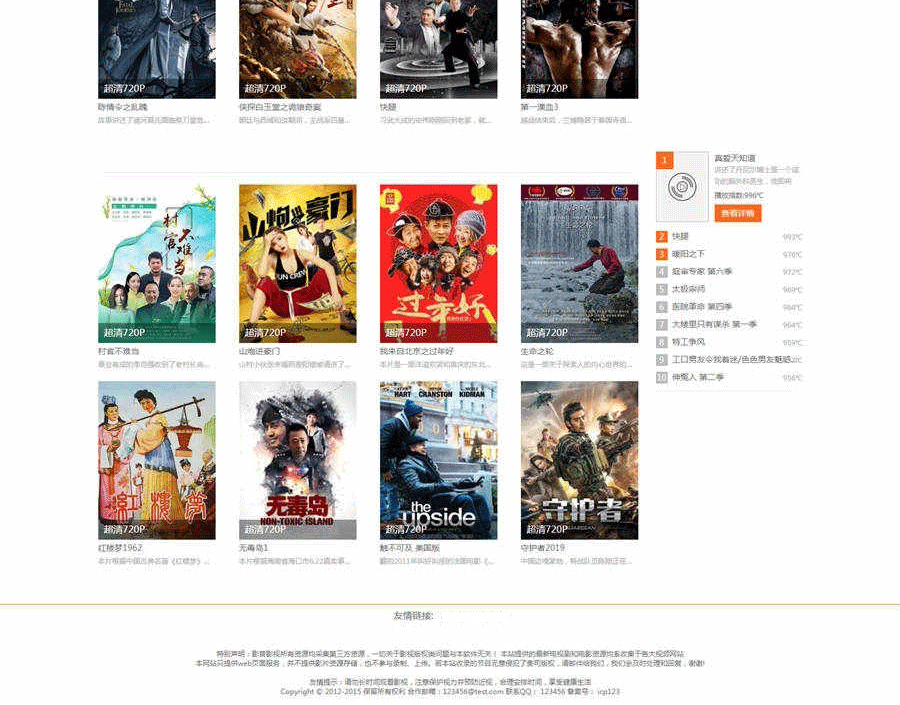Open the poster above the 第一滴血3 title
The height and width of the screenshot is (705, 900).
579,49
